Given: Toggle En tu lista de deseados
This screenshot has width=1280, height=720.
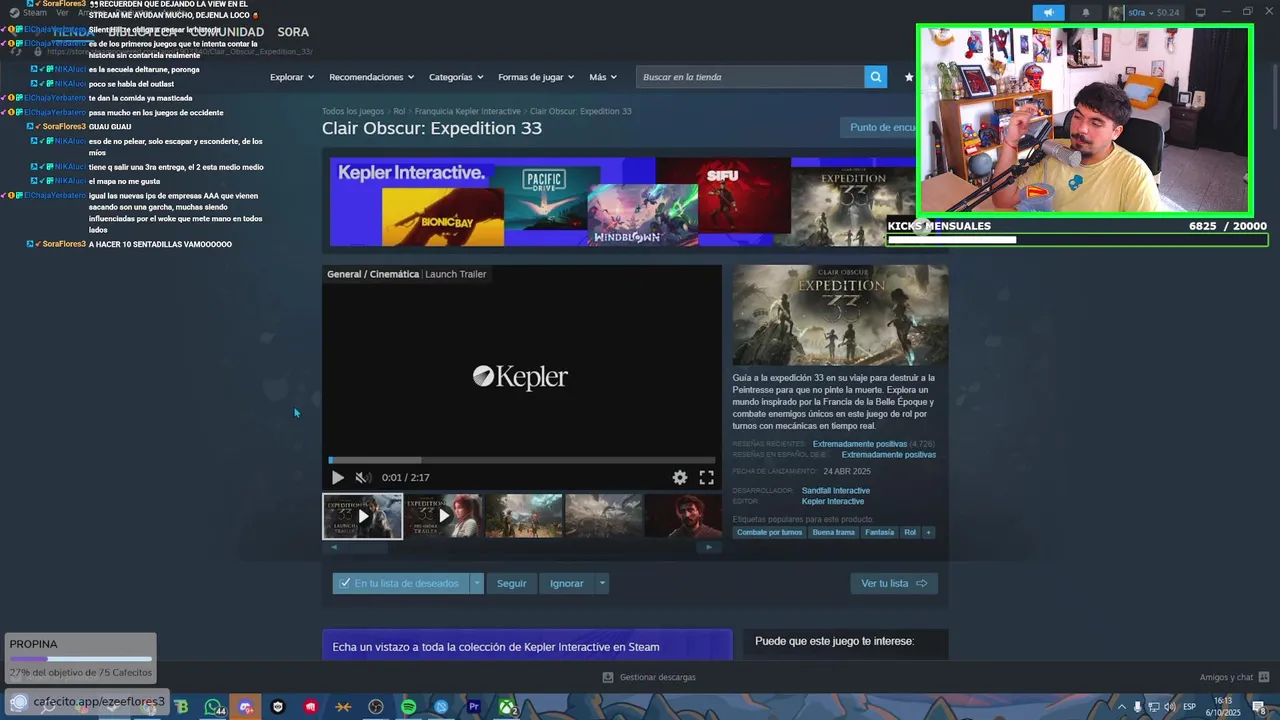Looking at the screenshot, I should (x=401, y=583).
